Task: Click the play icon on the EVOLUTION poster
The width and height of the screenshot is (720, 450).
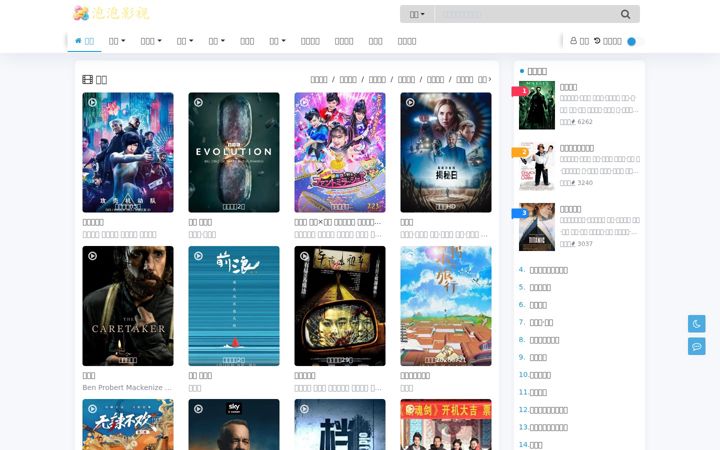Action: [x=198, y=102]
